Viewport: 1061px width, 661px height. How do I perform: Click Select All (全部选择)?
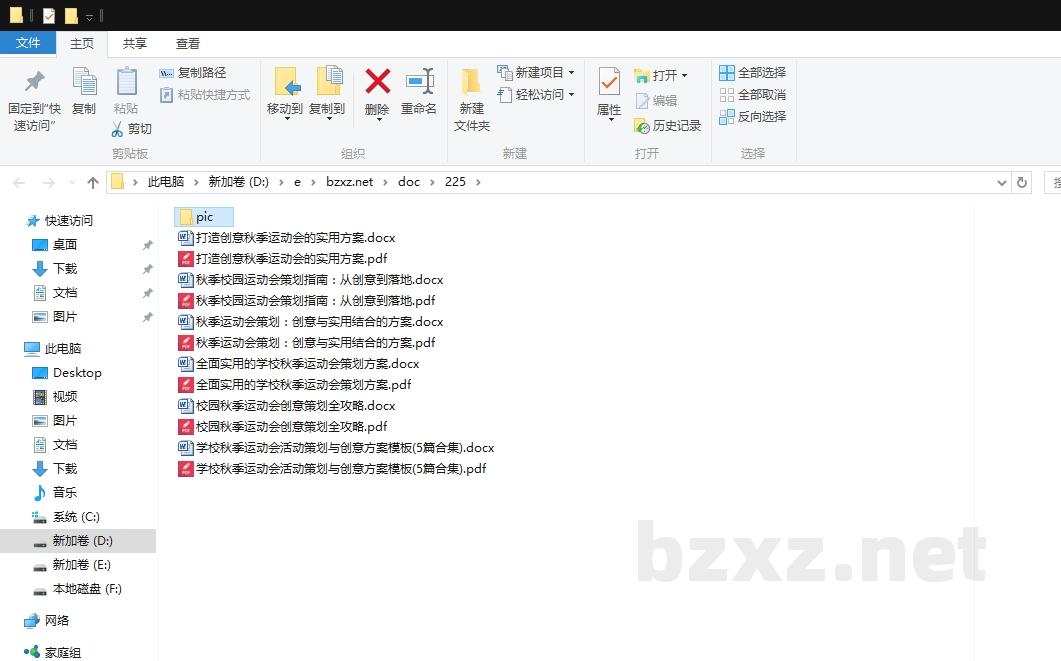click(753, 73)
